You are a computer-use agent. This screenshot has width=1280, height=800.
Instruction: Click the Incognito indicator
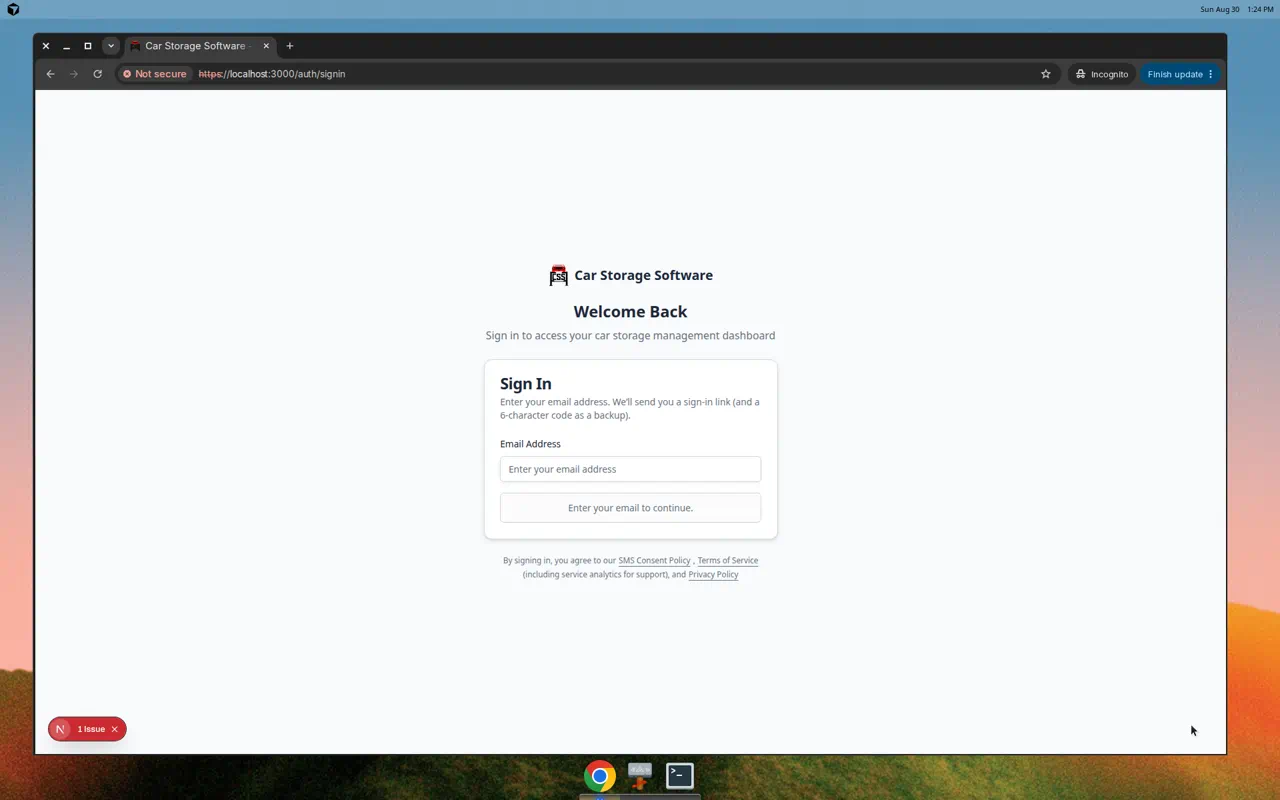click(x=1102, y=74)
